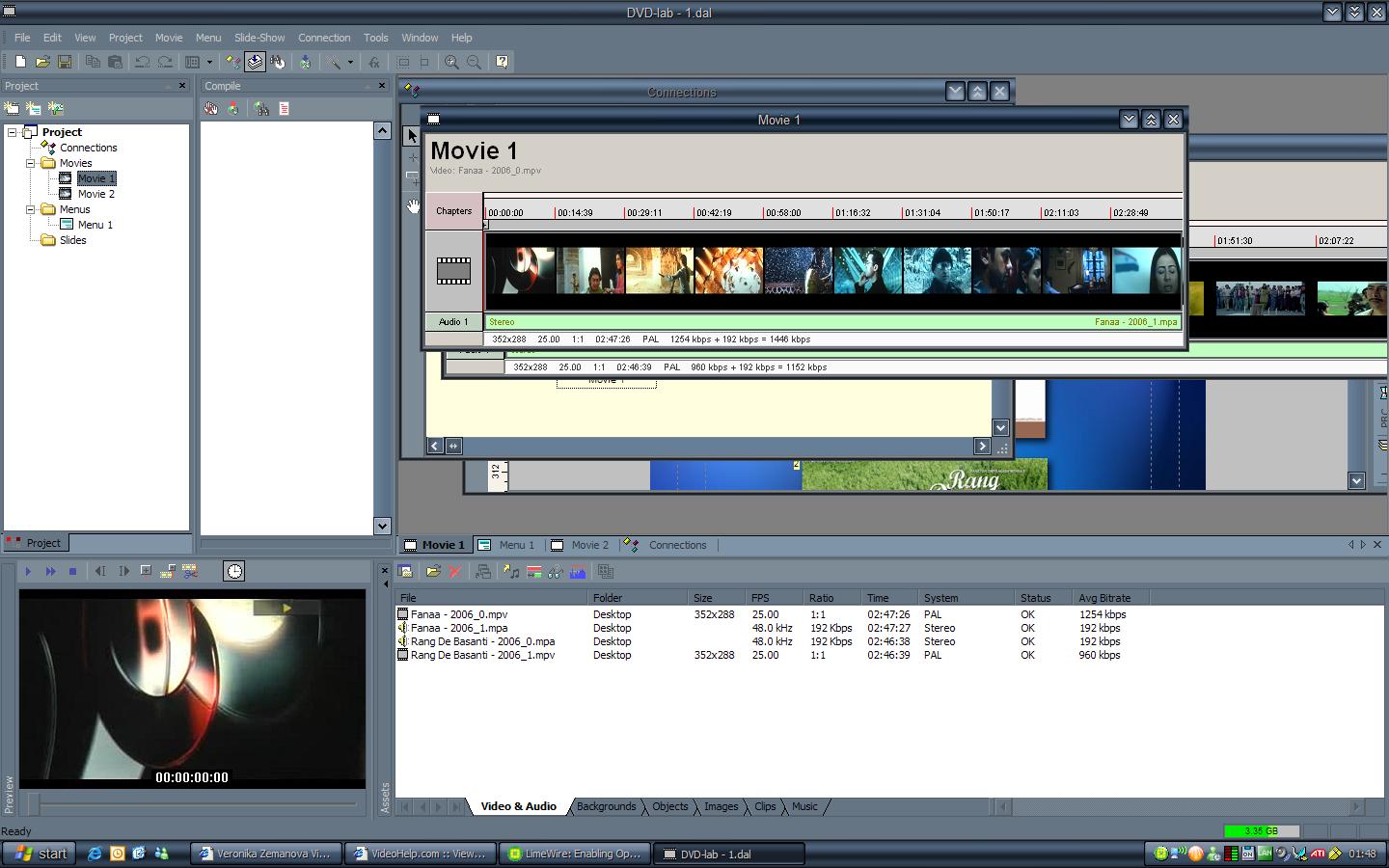Select file Fanaa - 2006_0.mpv in assets
Screen dimensions: 1389x868
point(459,614)
